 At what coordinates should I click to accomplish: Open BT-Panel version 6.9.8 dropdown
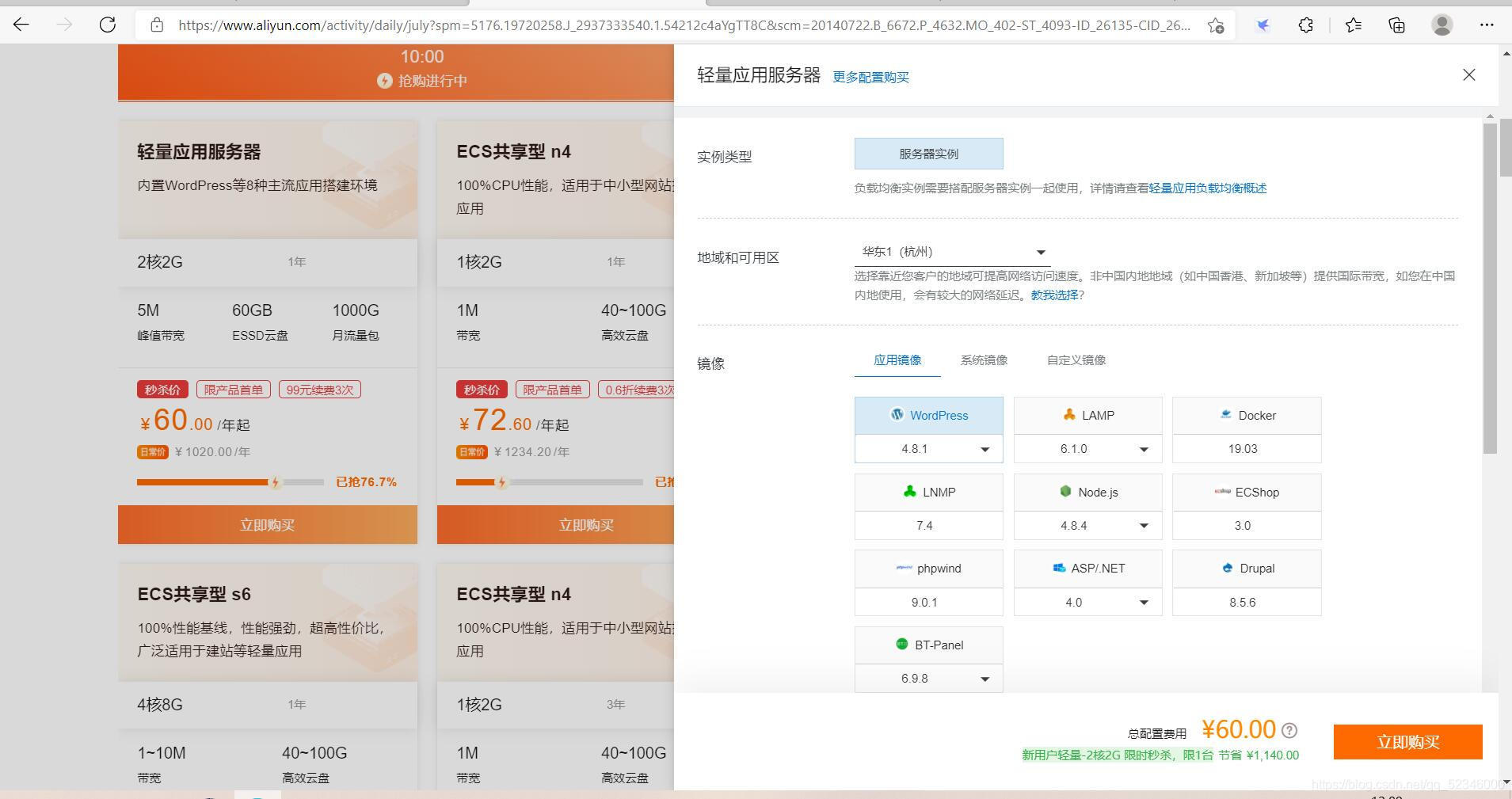[x=929, y=679]
